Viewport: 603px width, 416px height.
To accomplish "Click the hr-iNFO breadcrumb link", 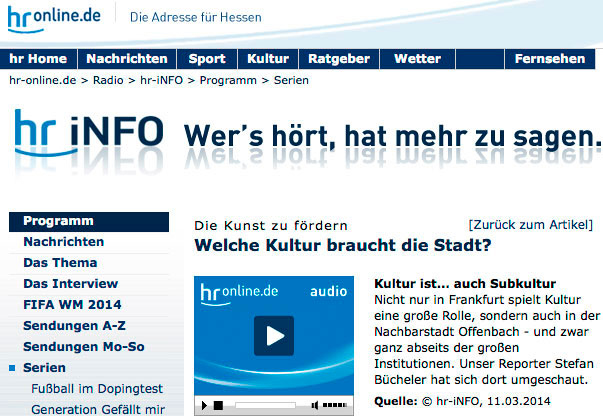I will (x=162, y=80).
